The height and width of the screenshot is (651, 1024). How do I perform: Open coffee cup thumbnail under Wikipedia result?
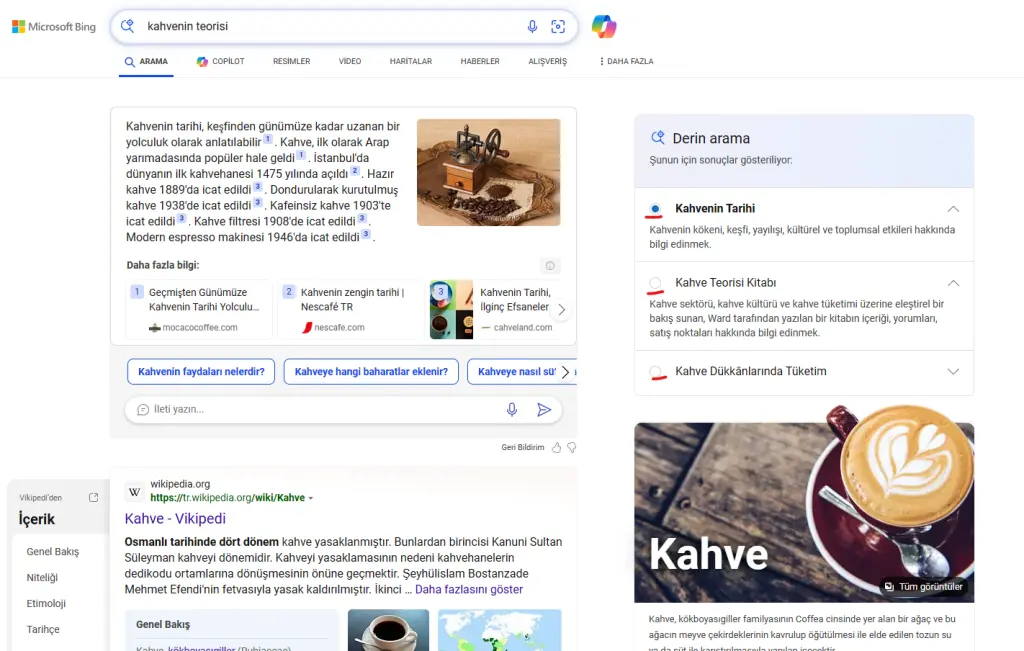pyautogui.click(x=389, y=630)
